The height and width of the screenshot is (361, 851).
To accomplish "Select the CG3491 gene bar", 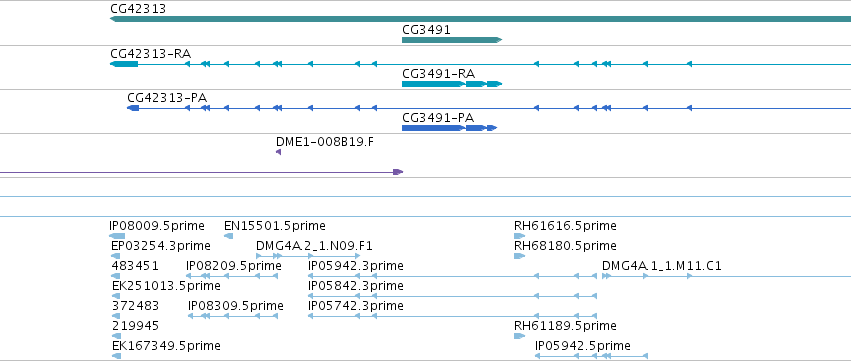I will pyautogui.click(x=452, y=40).
